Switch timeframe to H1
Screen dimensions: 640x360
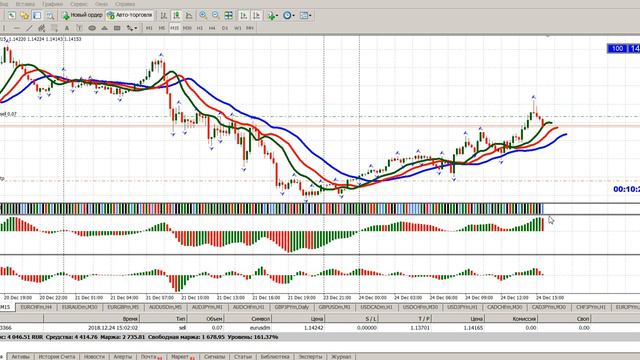[200, 28]
